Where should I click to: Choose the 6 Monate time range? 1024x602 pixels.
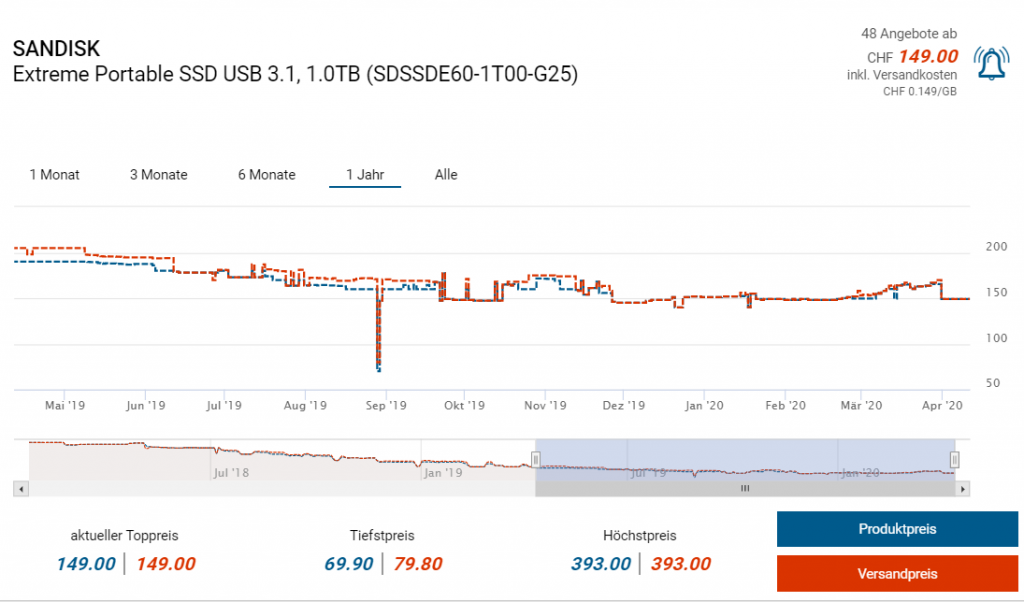[x=266, y=175]
